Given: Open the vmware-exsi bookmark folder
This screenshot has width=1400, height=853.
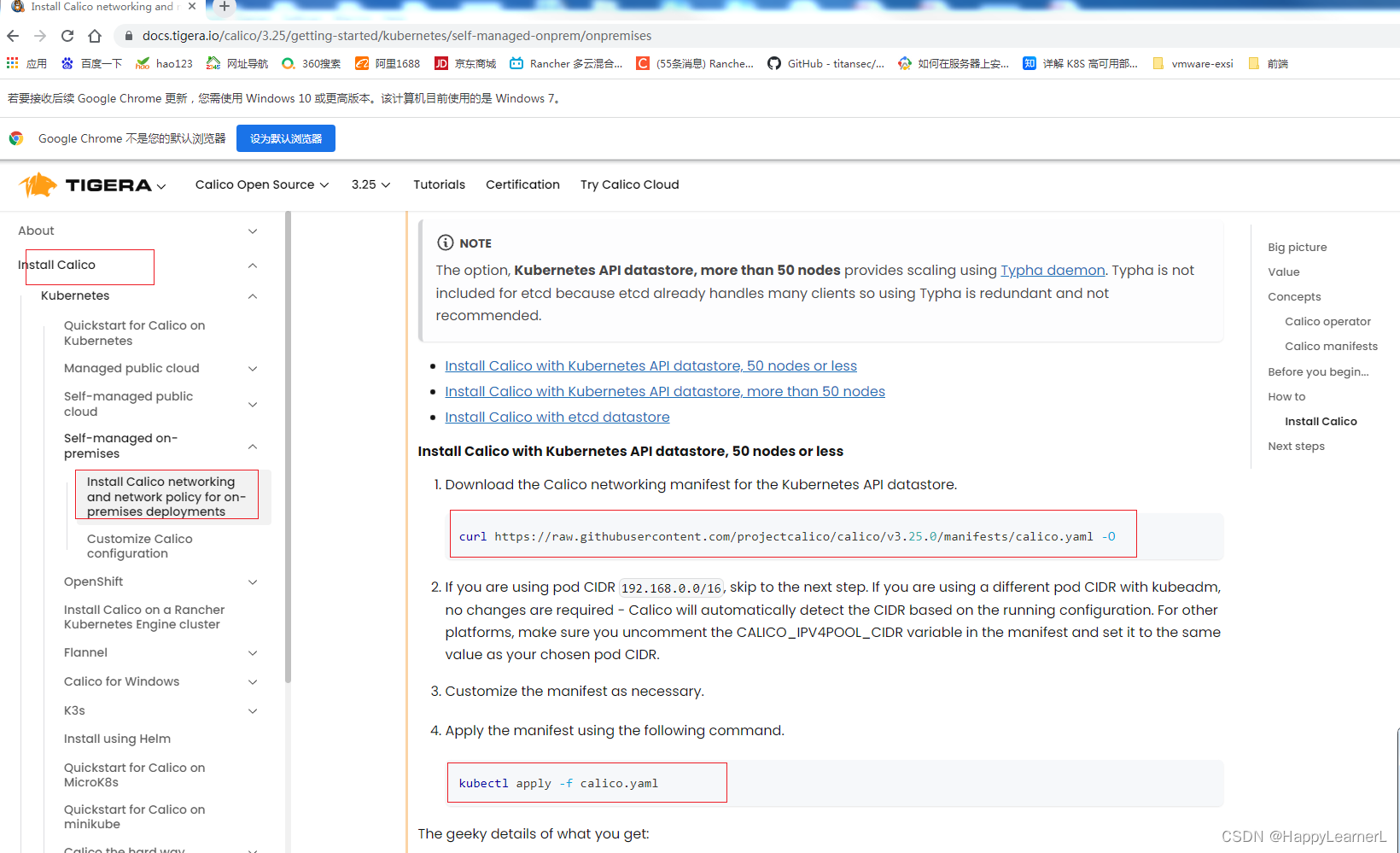Looking at the screenshot, I should click(1193, 63).
